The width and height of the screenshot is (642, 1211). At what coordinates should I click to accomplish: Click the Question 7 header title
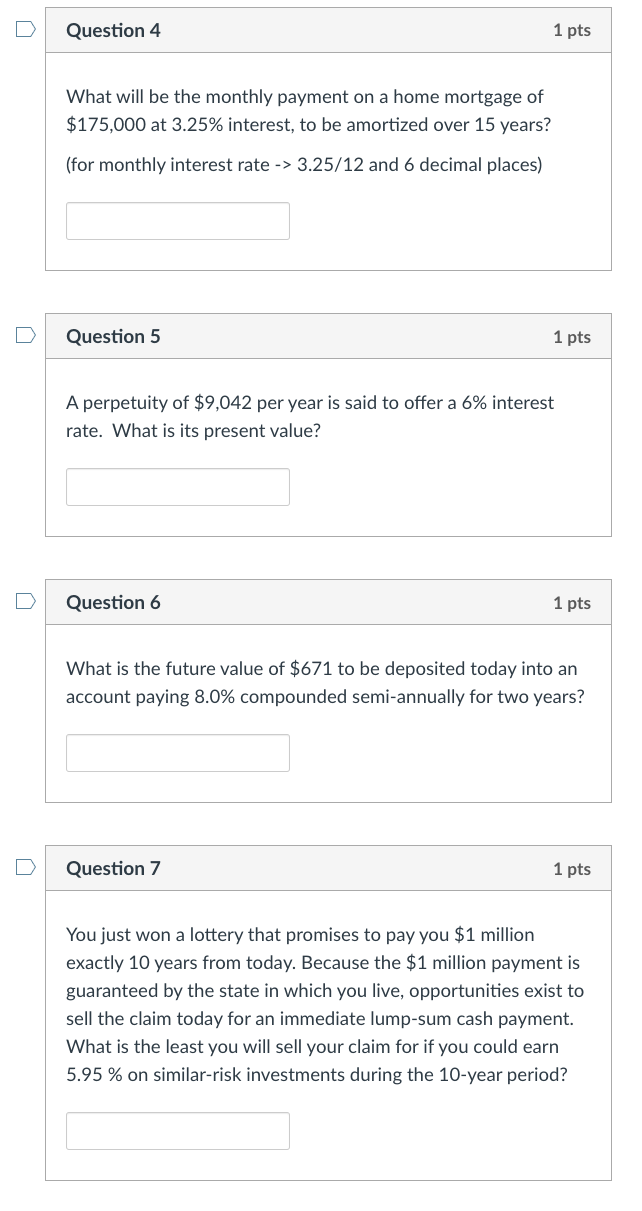113,869
